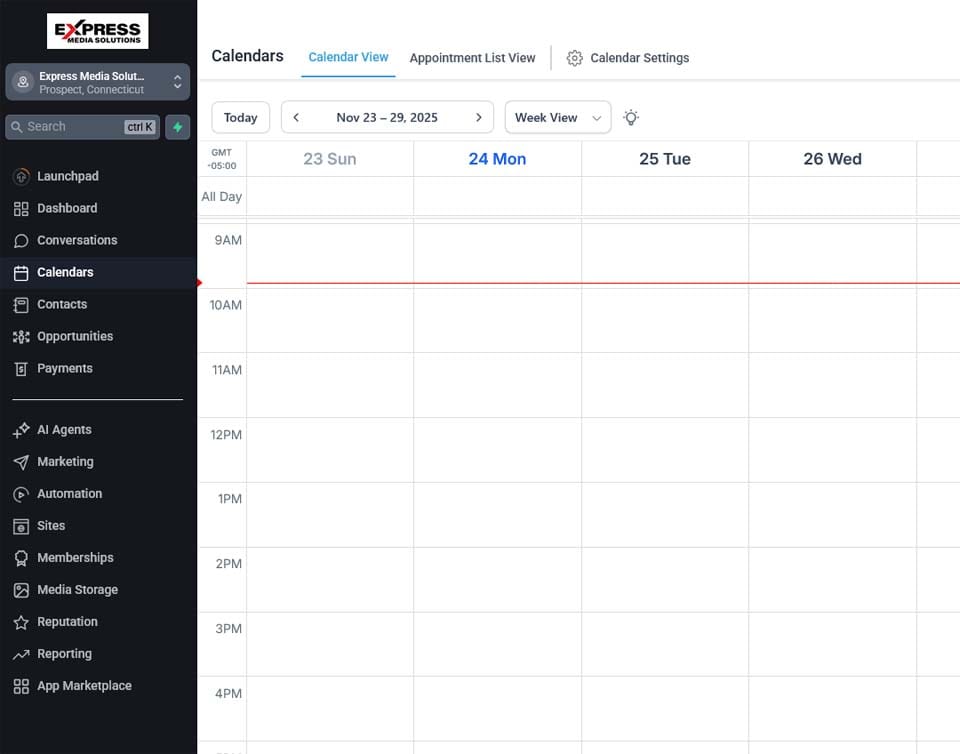Click the Calendar Settings gear icon

574,58
